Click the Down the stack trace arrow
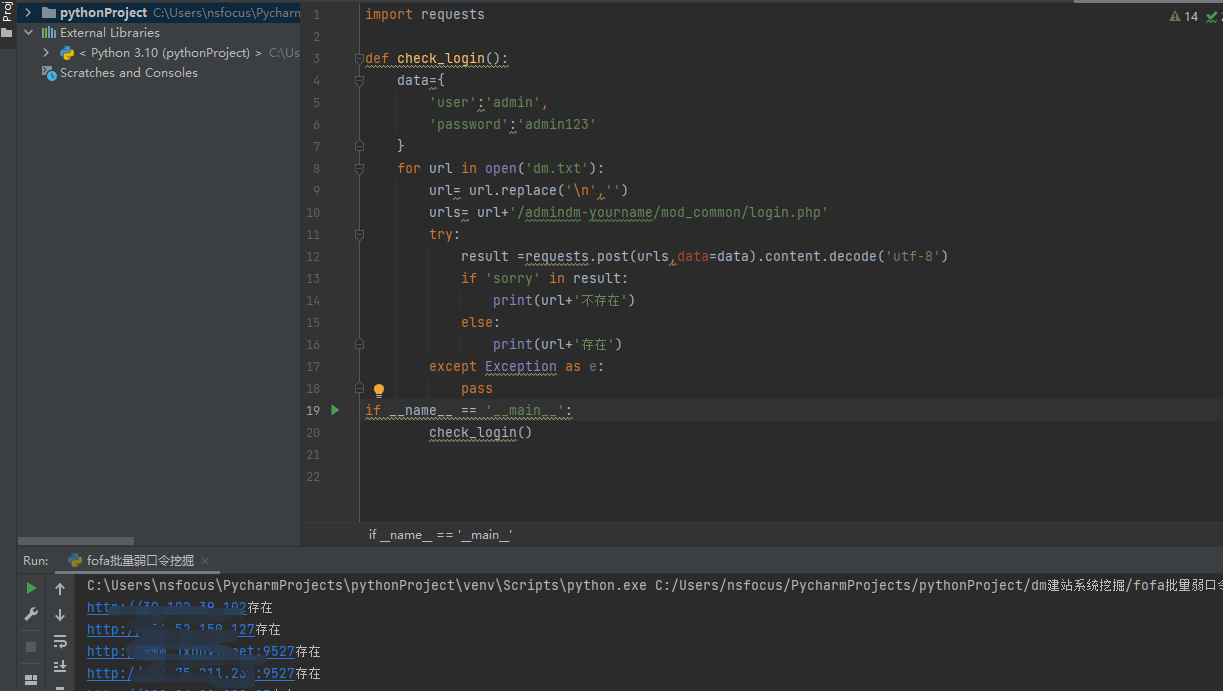Viewport: 1223px width, 691px height. coord(60,615)
